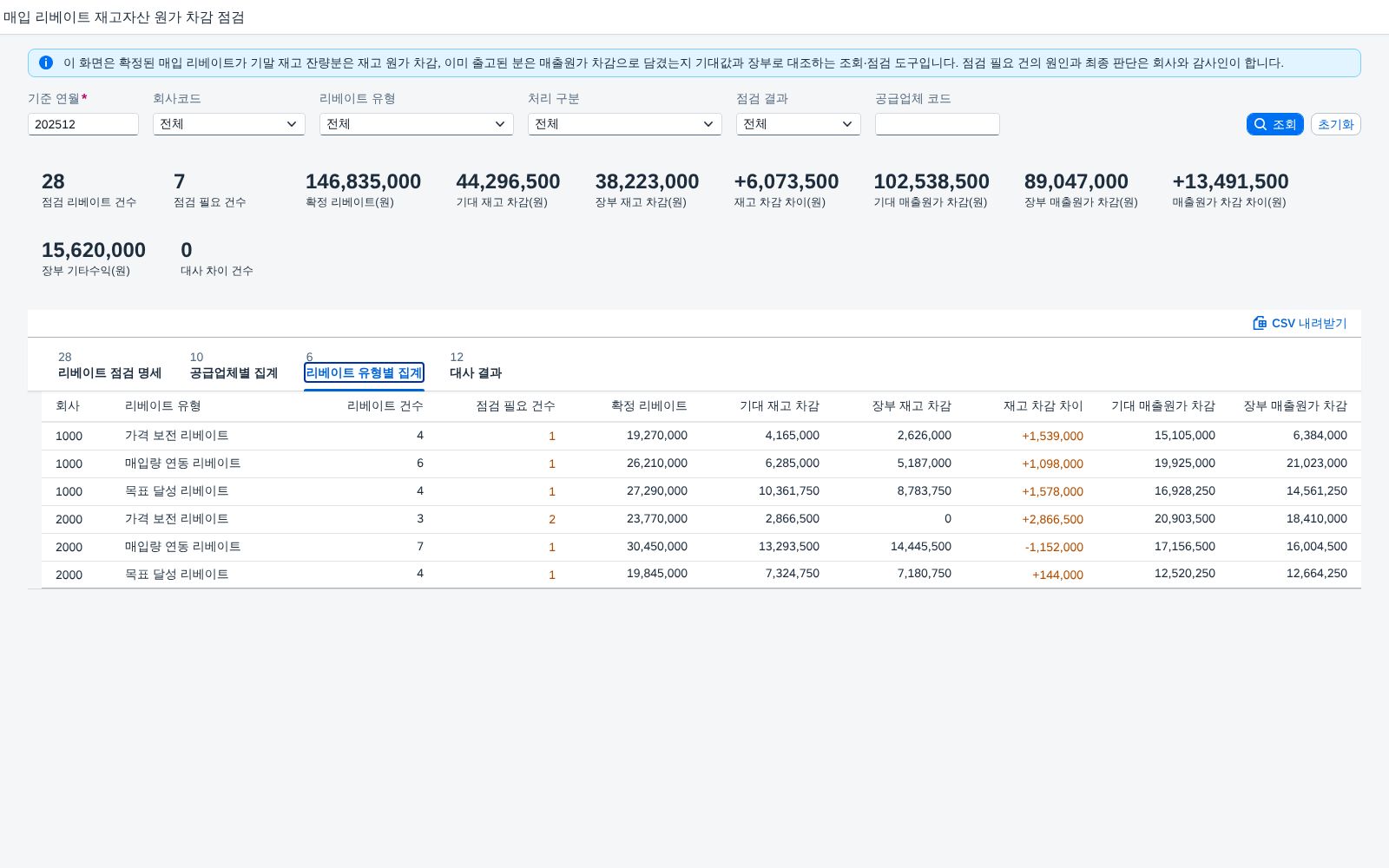Expand the 처리 구분 dropdown
The height and width of the screenshot is (868, 1389).
pyautogui.click(x=625, y=124)
